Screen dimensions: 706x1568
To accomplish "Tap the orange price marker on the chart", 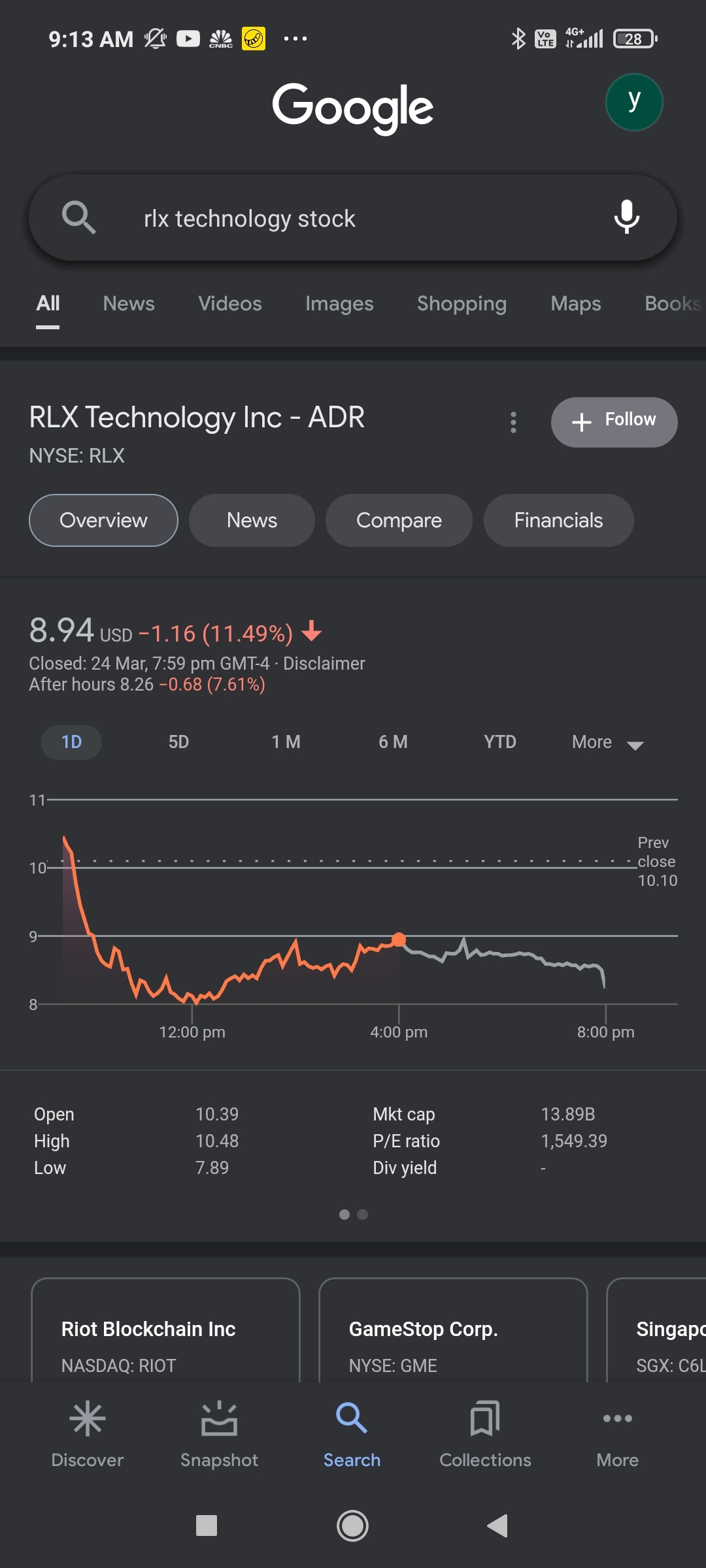I will tap(399, 939).
